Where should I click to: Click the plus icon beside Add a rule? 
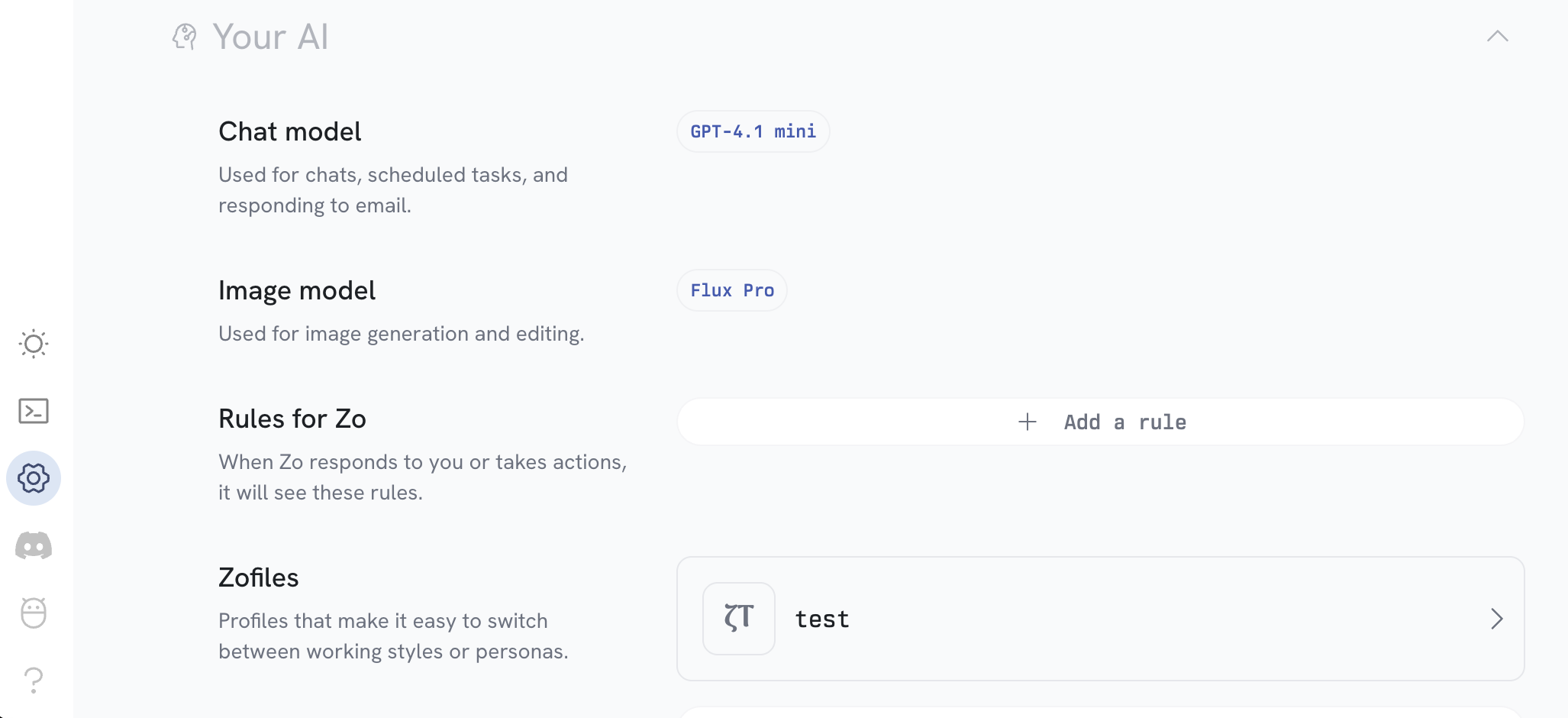tap(1028, 422)
